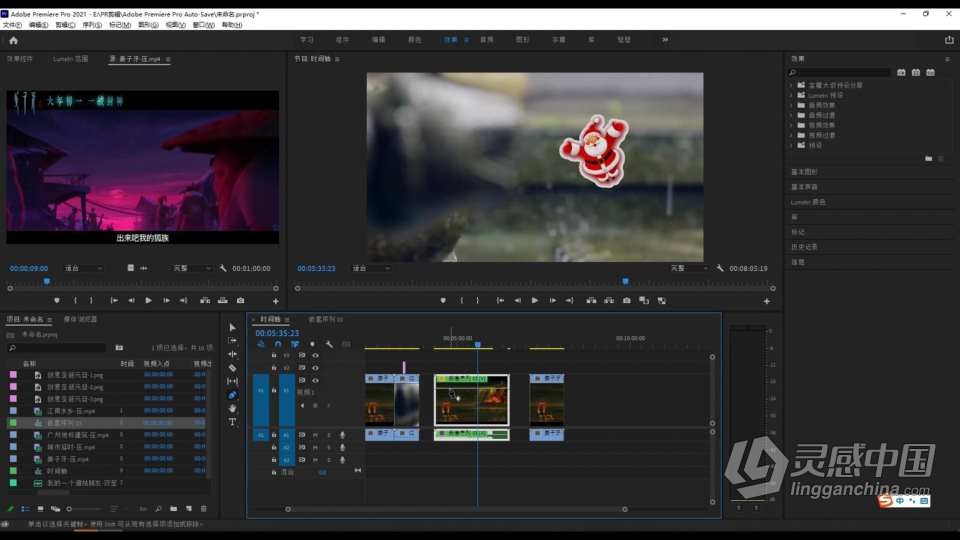The image size is (960, 540).
Task: Open Timeline display settings wrench
Action: (329, 344)
